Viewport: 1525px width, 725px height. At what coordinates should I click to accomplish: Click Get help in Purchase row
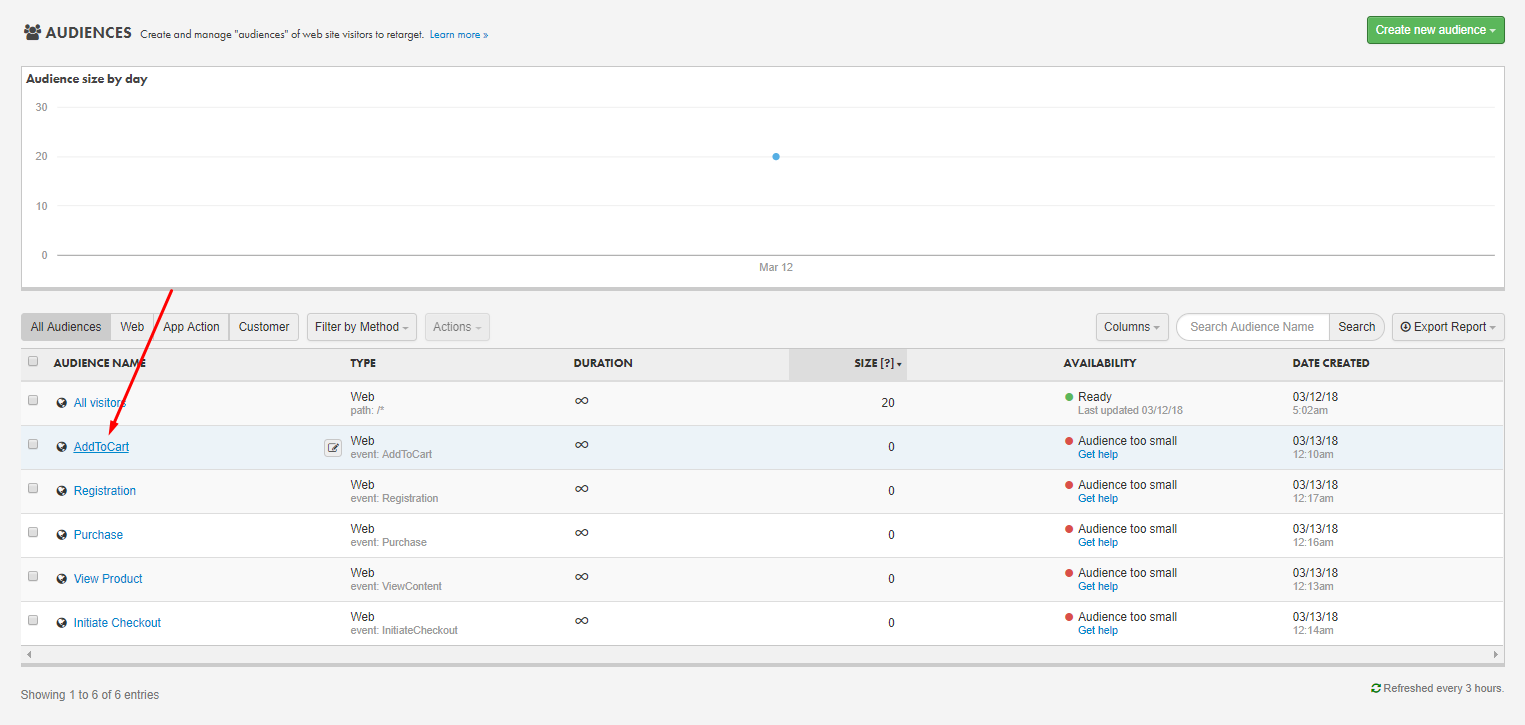pyautogui.click(x=1098, y=543)
